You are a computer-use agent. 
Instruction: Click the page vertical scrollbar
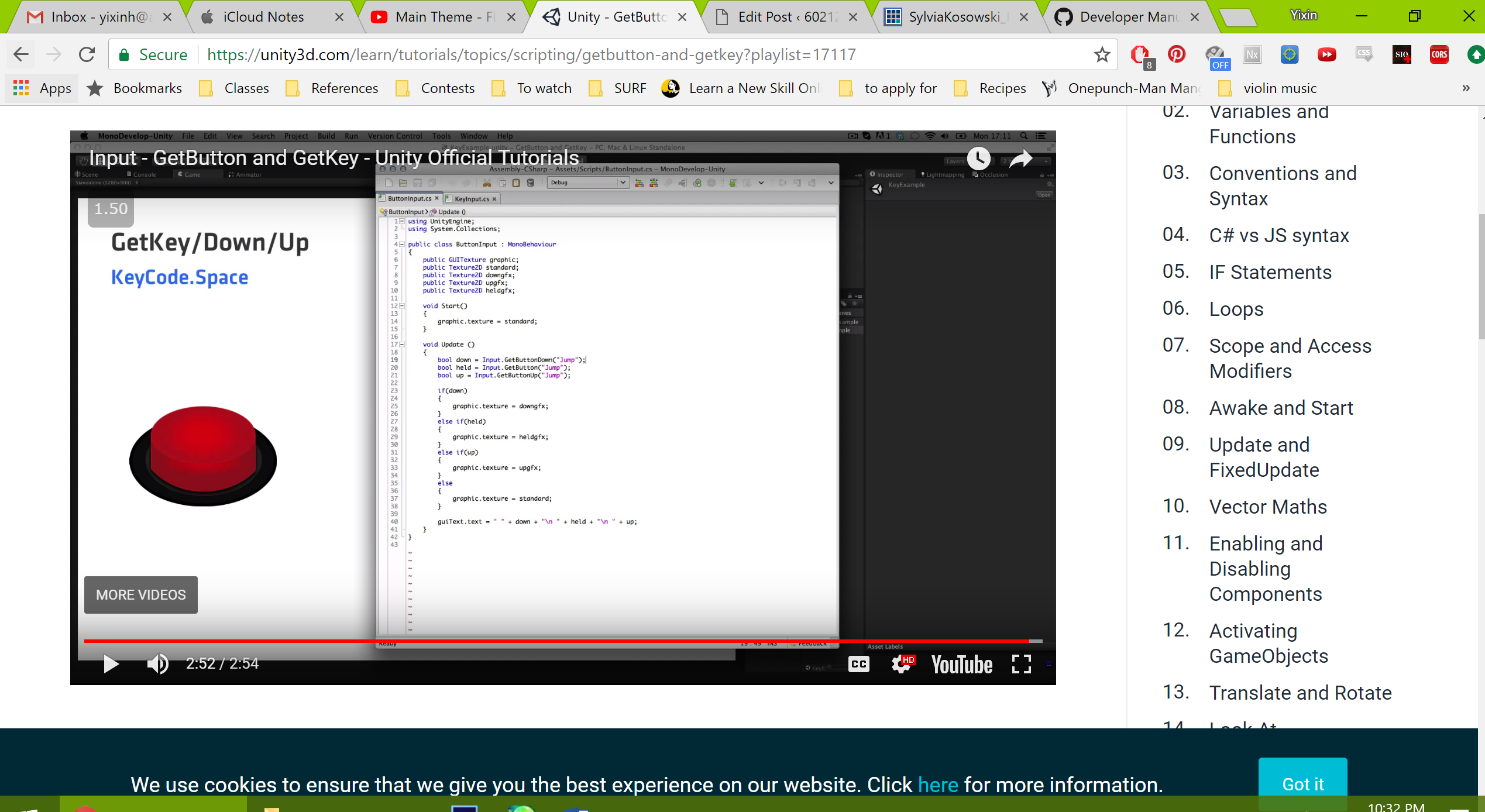pos(1481,276)
